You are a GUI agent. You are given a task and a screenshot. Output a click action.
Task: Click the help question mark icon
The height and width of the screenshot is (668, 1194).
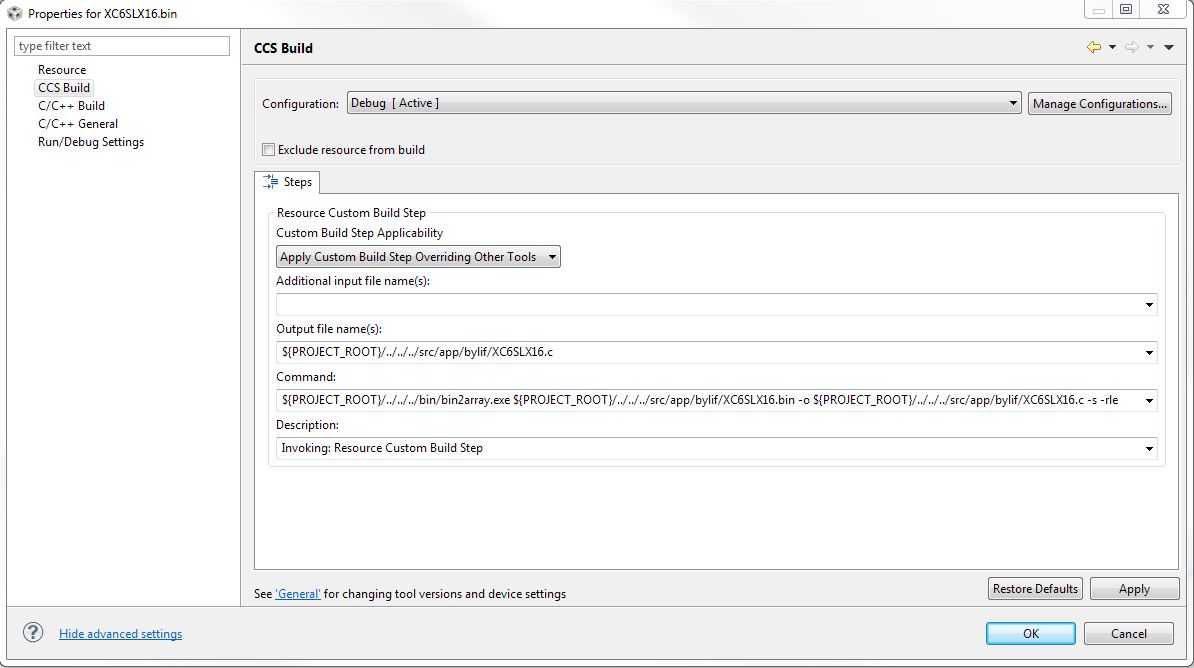pyautogui.click(x=33, y=632)
